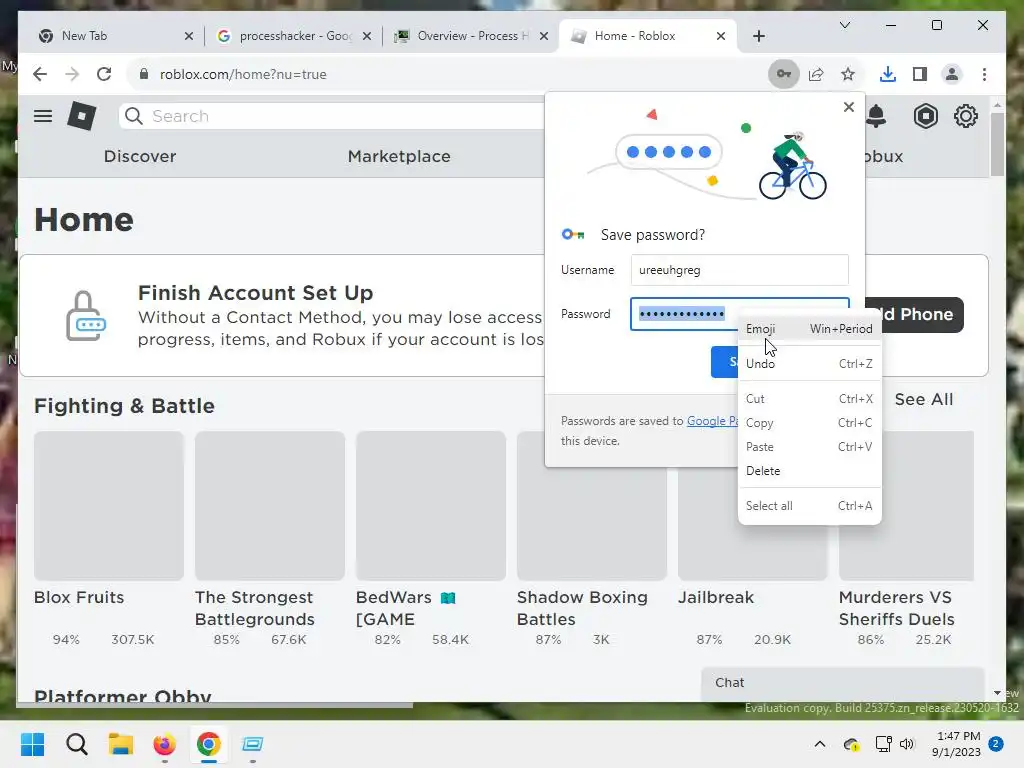Open a new Chrome tab
The width and height of the screenshot is (1024, 768).
[758, 36]
